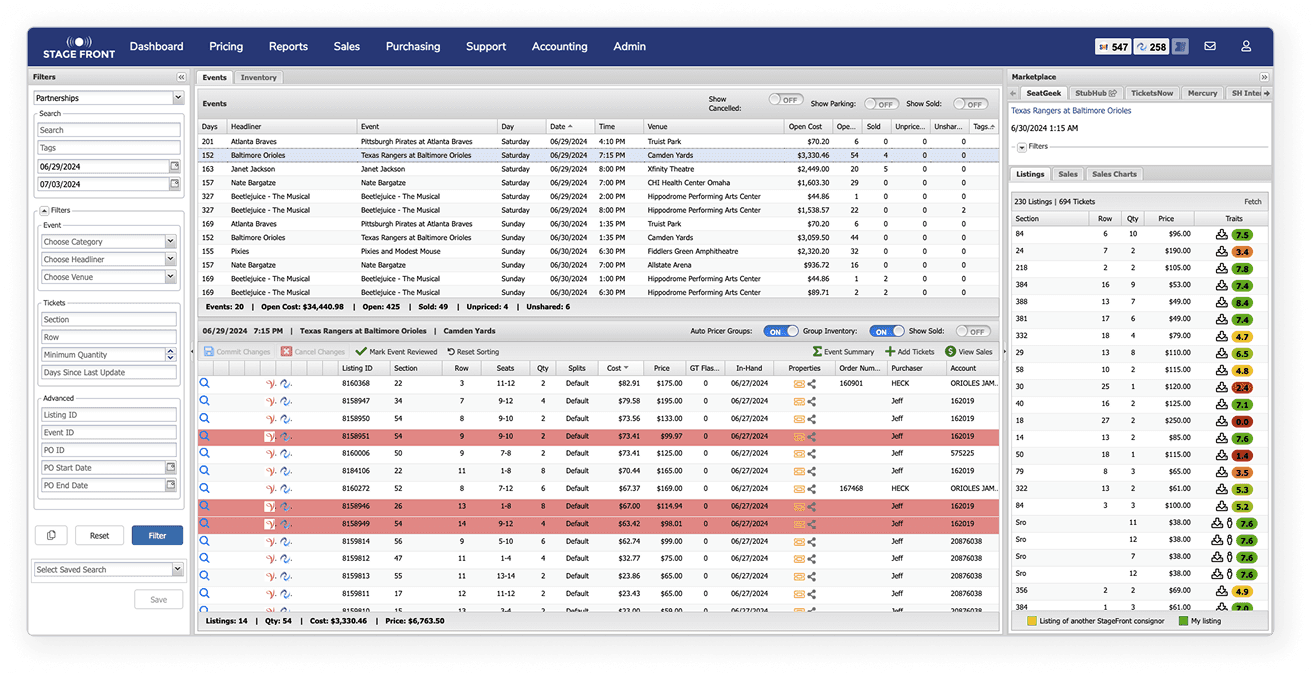Click share icon for listing 8160368
The image size is (1313, 673).
[811, 383]
